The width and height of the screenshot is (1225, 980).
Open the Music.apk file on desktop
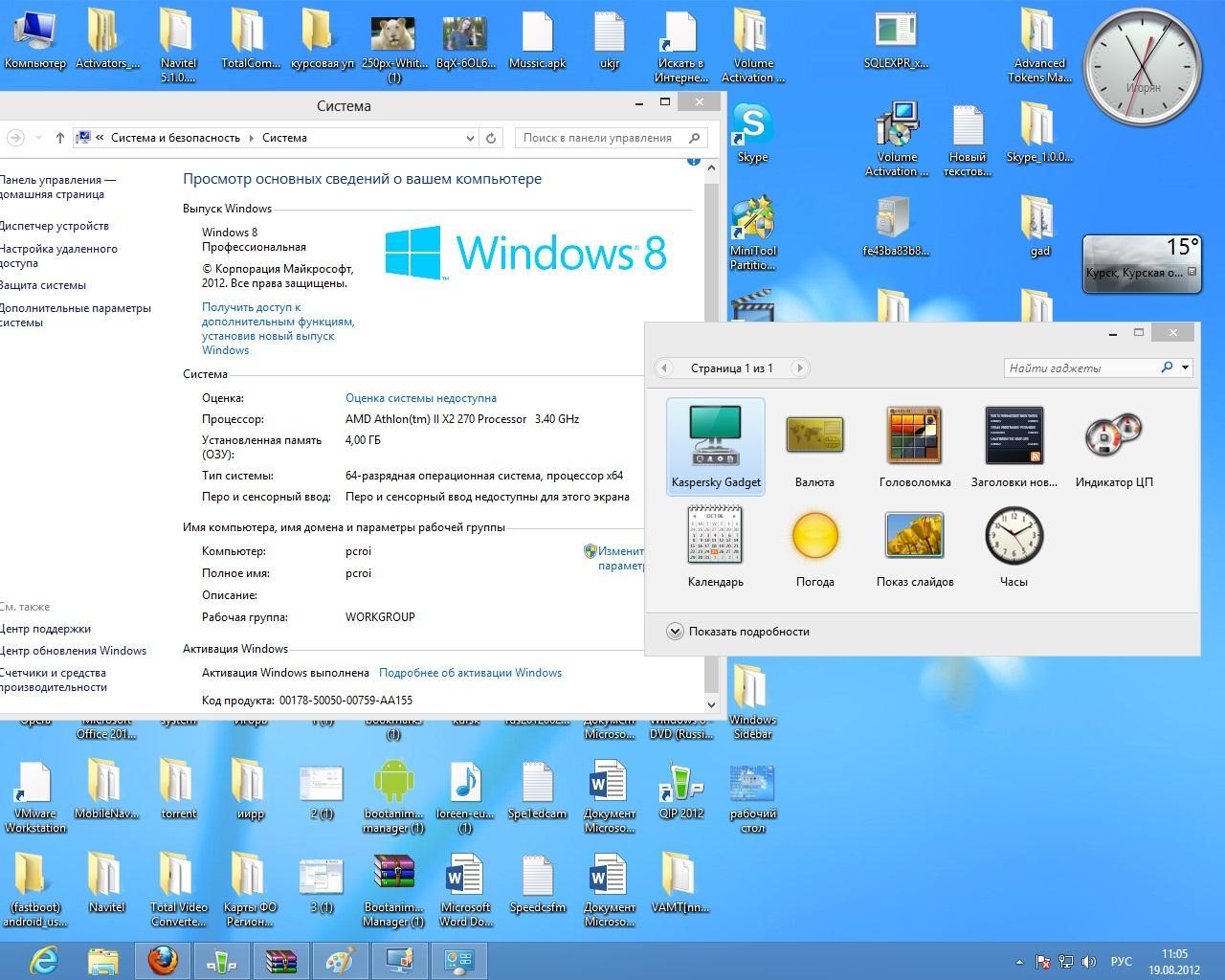coord(537,39)
